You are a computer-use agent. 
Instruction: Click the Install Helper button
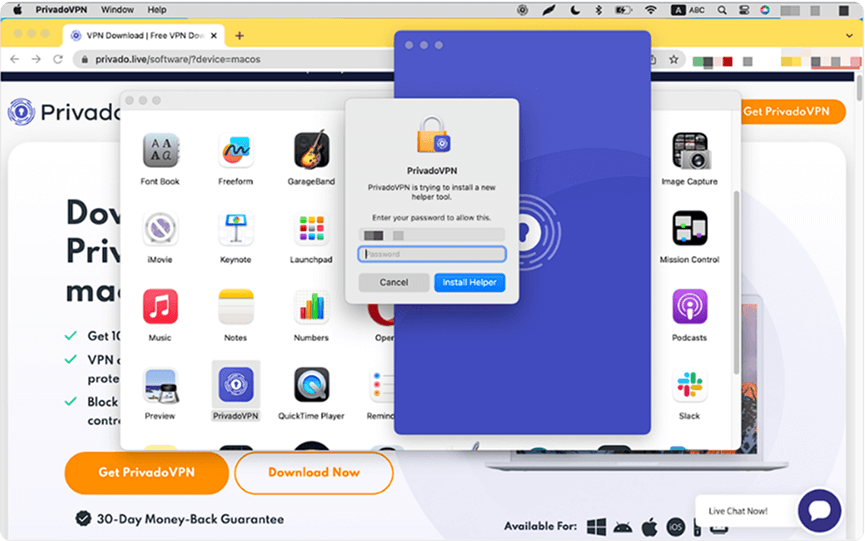pos(469,282)
